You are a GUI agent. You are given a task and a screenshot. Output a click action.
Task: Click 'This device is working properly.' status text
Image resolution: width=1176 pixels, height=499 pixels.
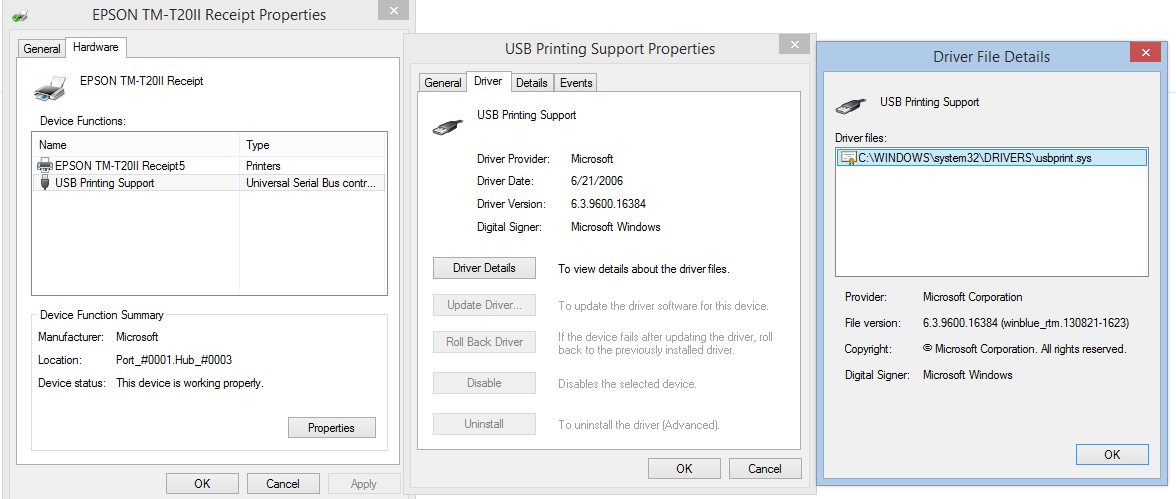[x=190, y=383]
